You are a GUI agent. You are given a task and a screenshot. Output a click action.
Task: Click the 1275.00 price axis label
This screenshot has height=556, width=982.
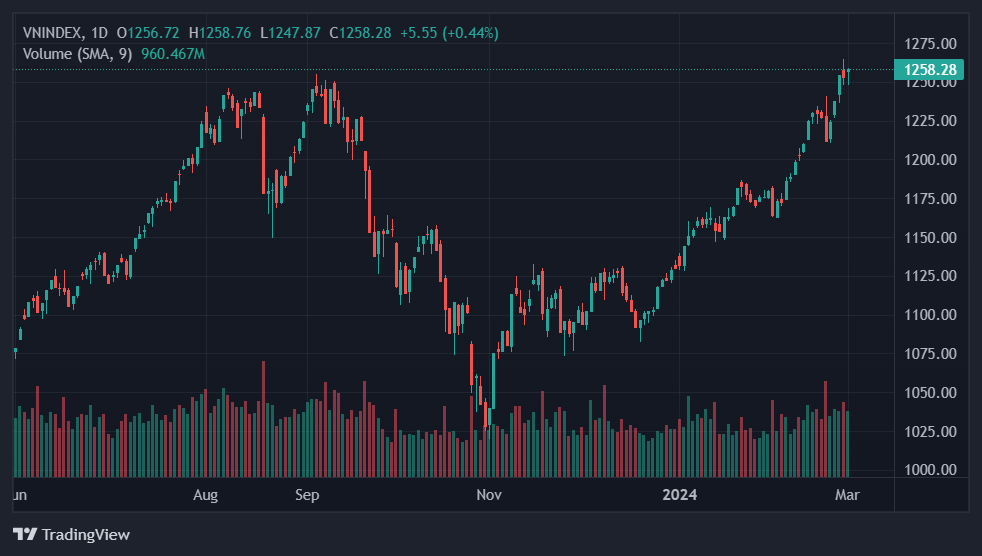[930, 44]
